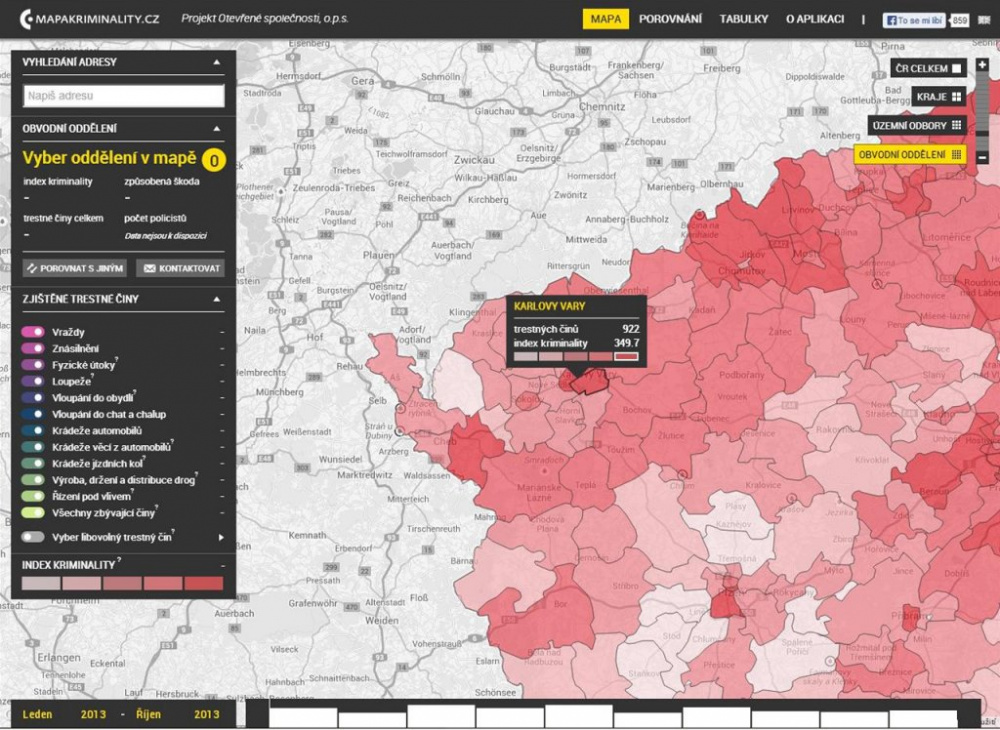Click the darkest red INDEX KRIMINALITY legend swatch
This screenshot has height=730, width=1000.
point(204,583)
